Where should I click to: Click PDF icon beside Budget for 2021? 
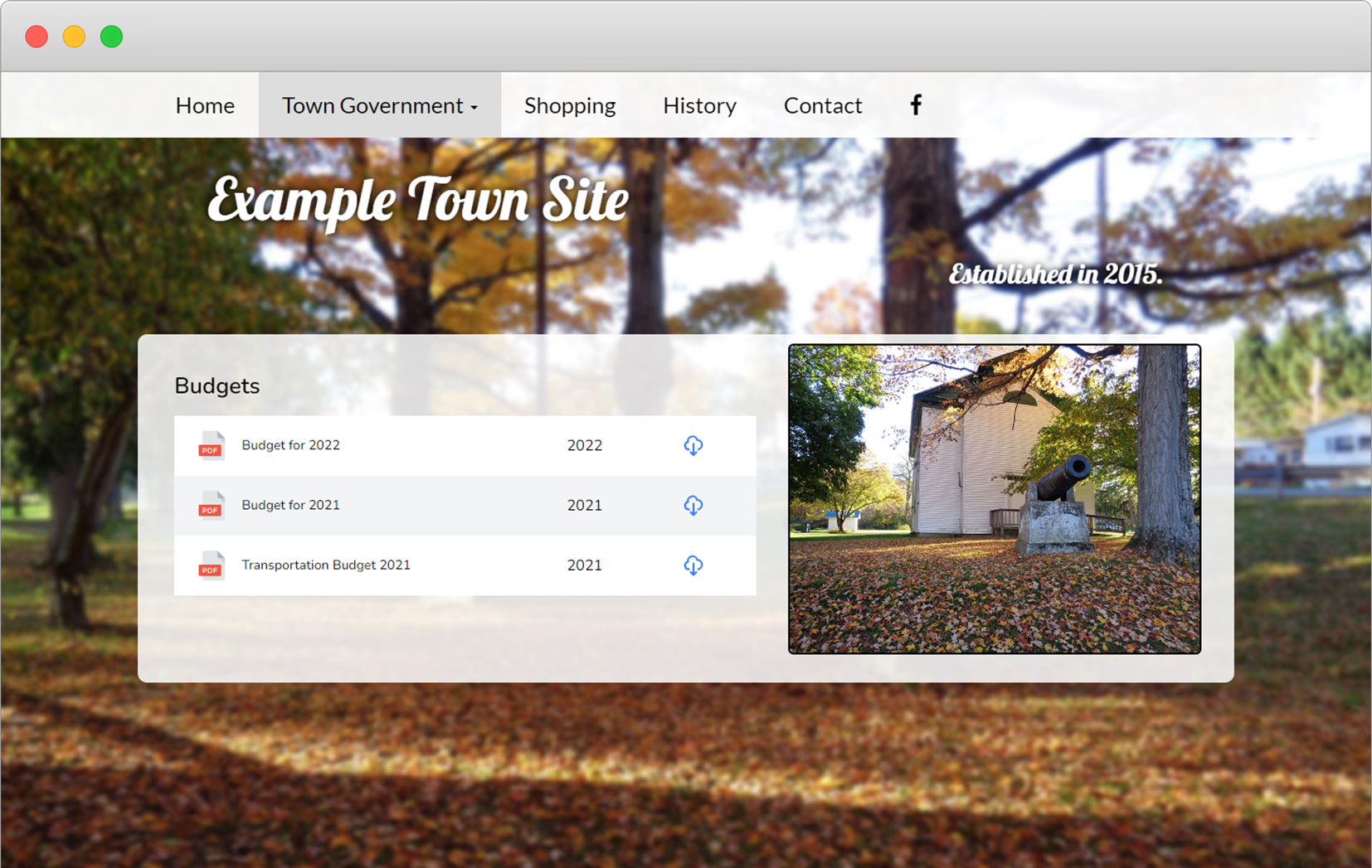(211, 505)
